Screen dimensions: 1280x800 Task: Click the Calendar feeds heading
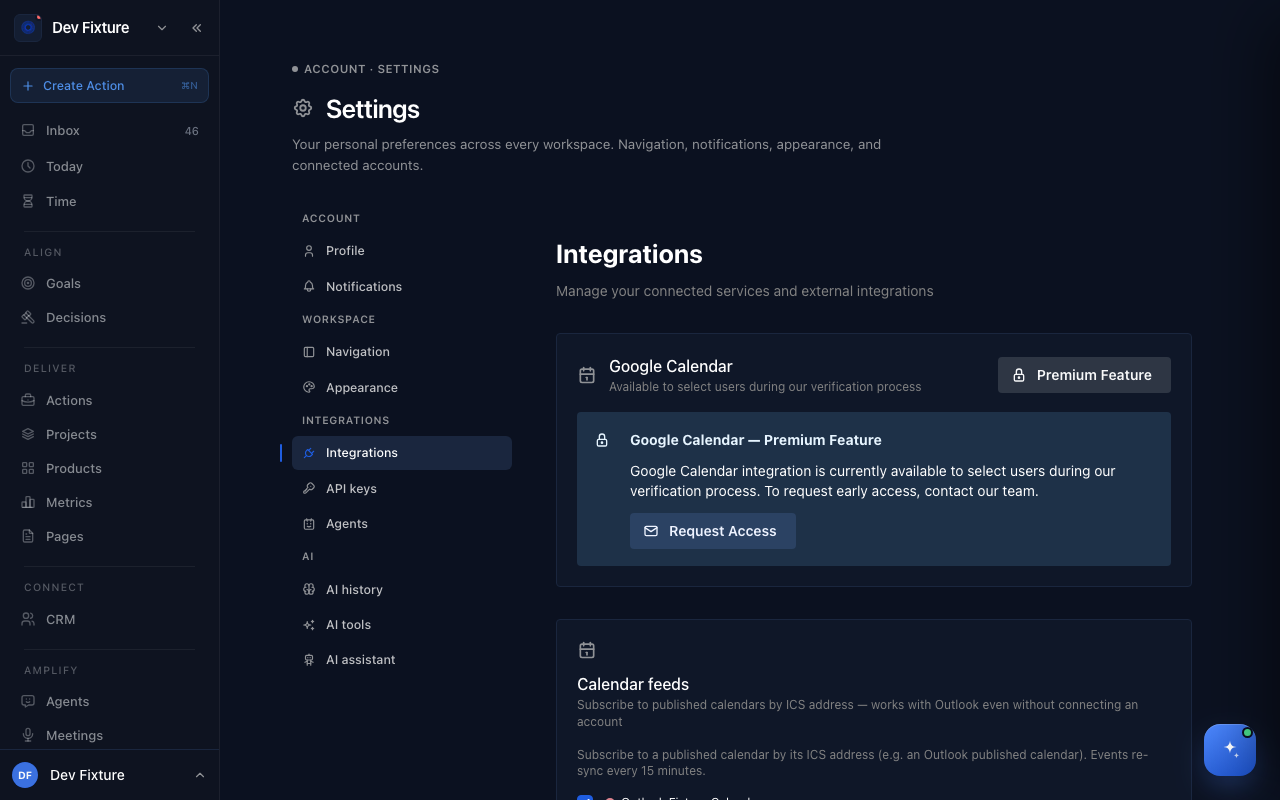[633, 684]
